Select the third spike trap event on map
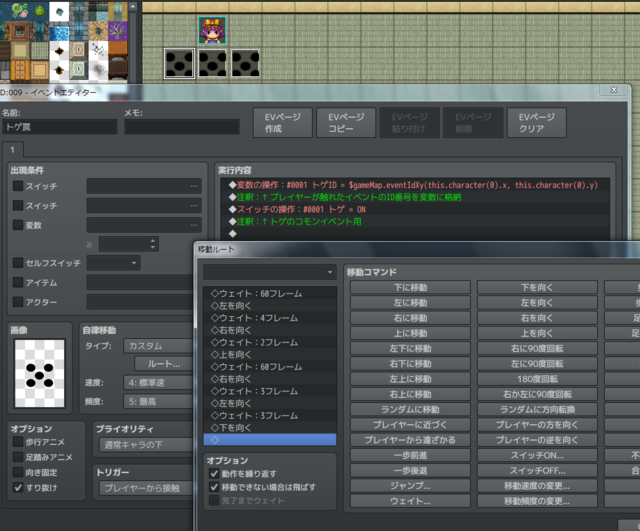This screenshot has height=531, width=640. (x=245, y=63)
